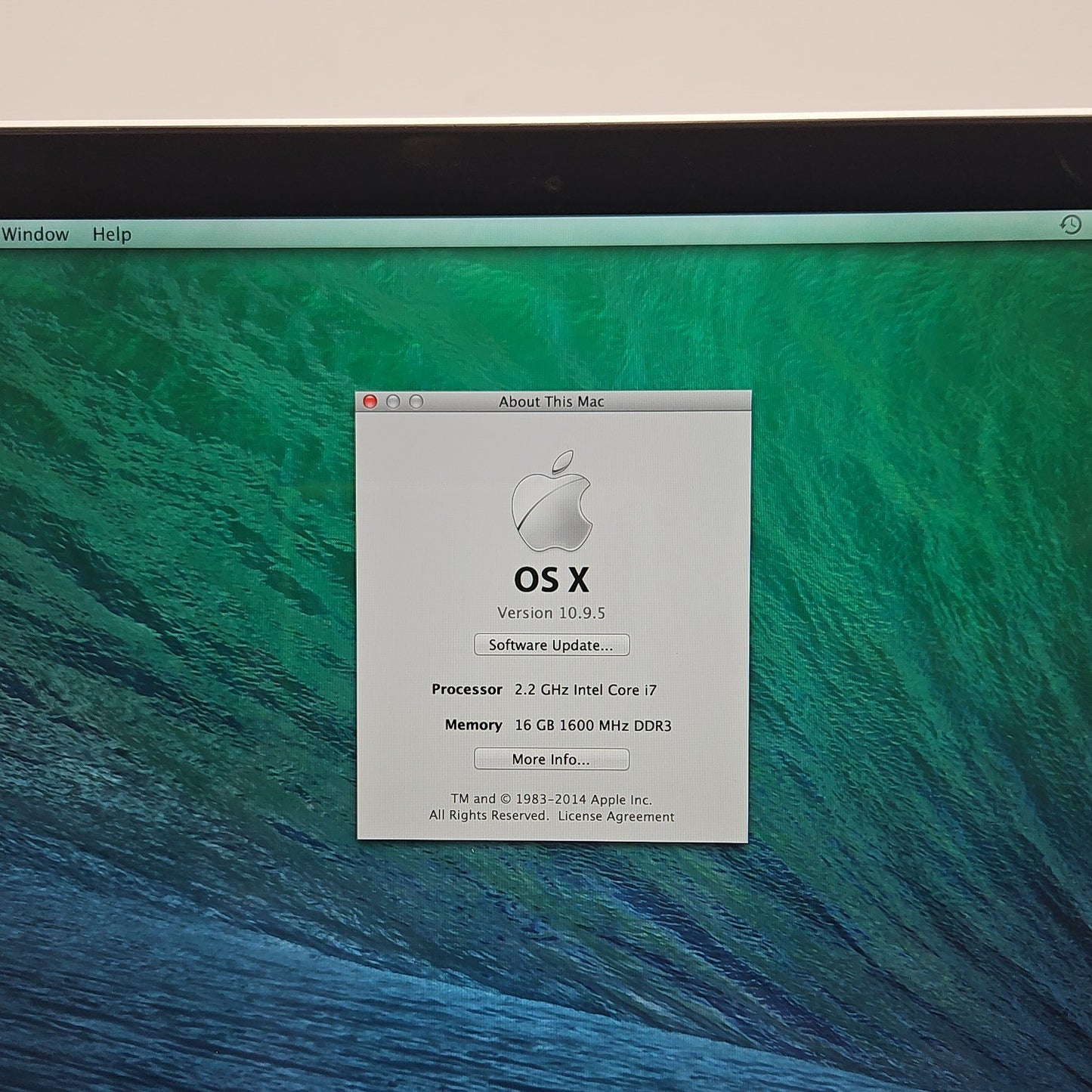
Task: Click the More Info... button
Action: tap(552, 759)
